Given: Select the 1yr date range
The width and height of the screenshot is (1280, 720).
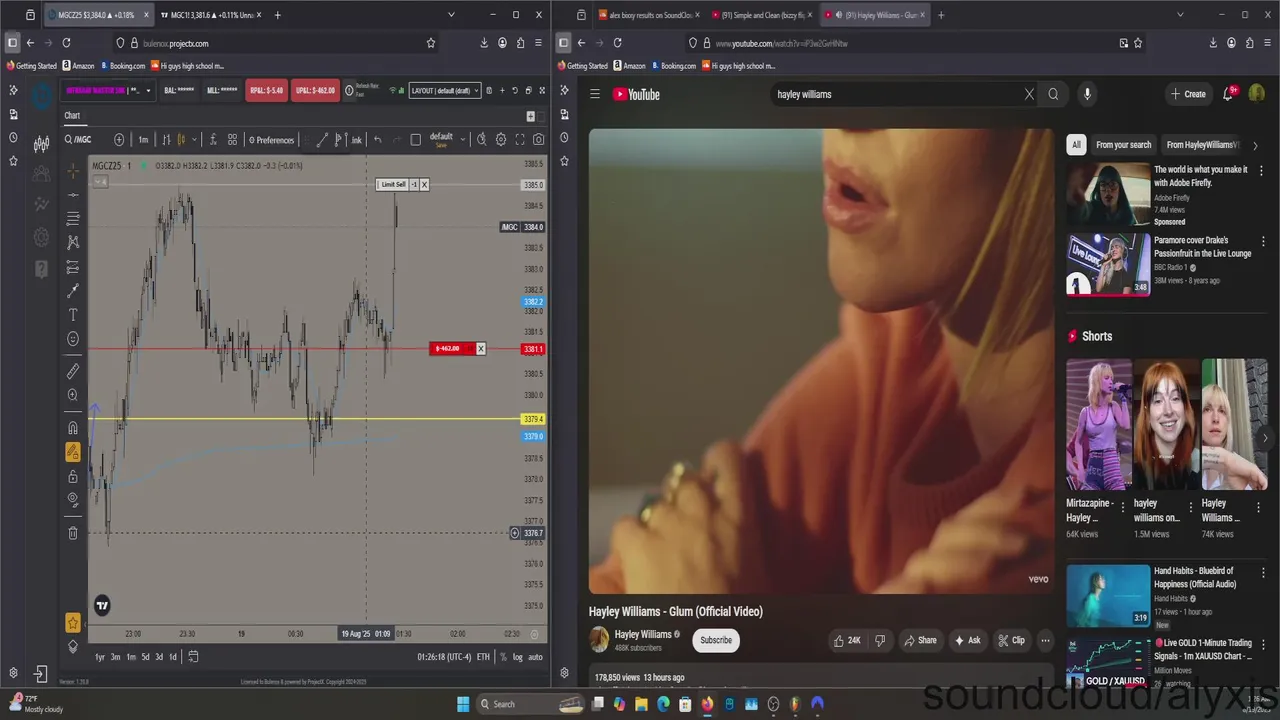Looking at the screenshot, I should pos(100,657).
